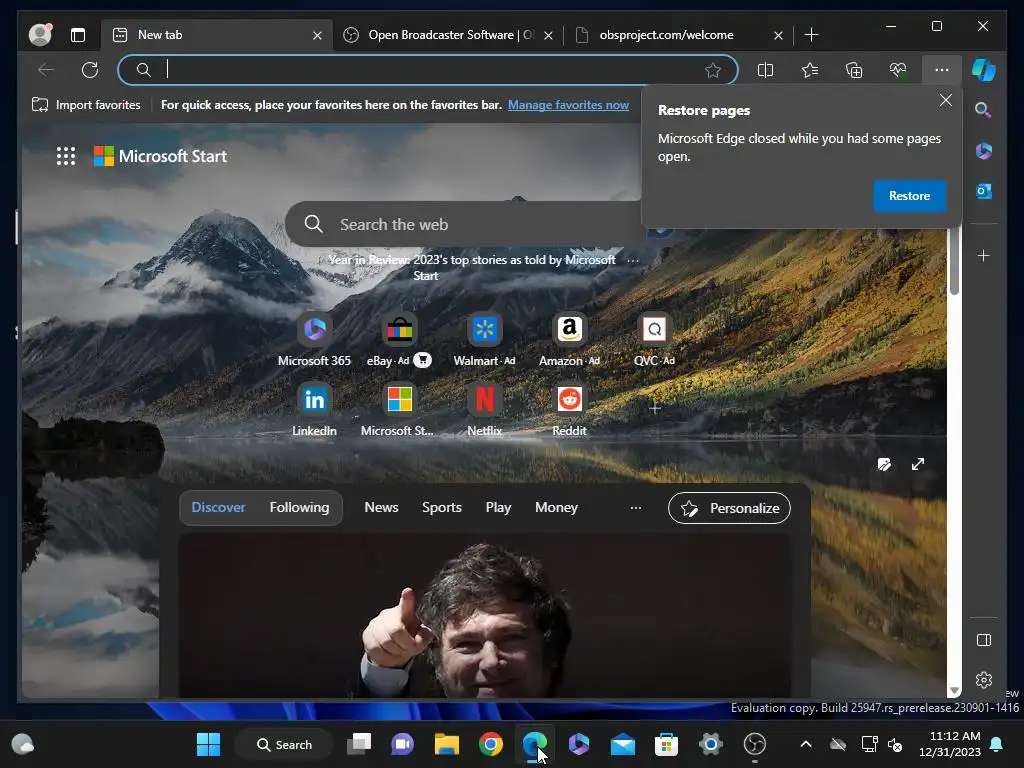This screenshot has width=1024, height=768.
Task: Open split screen view icon
Action: point(765,70)
